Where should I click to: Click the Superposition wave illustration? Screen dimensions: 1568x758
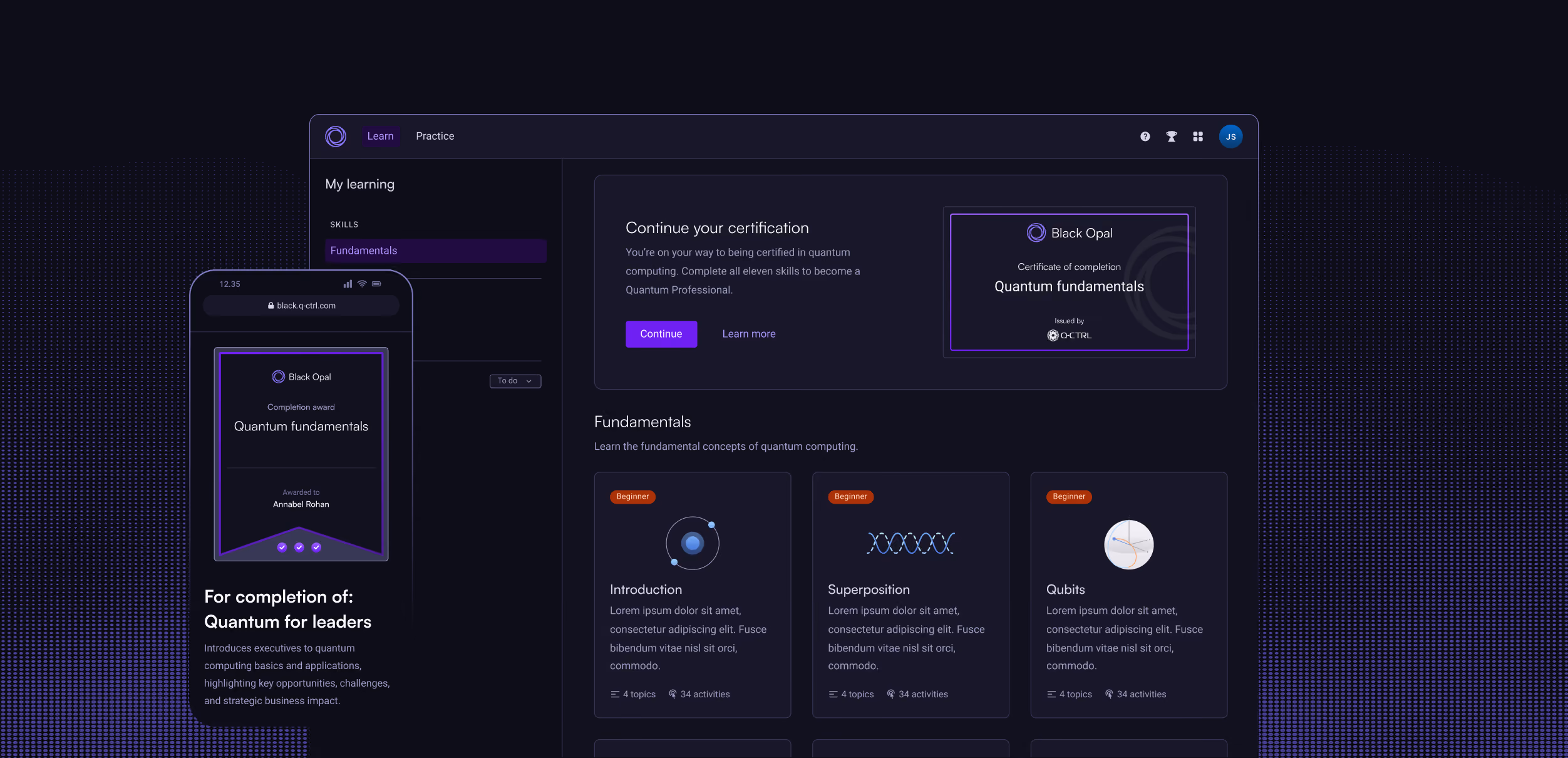(x=910, y=543)
